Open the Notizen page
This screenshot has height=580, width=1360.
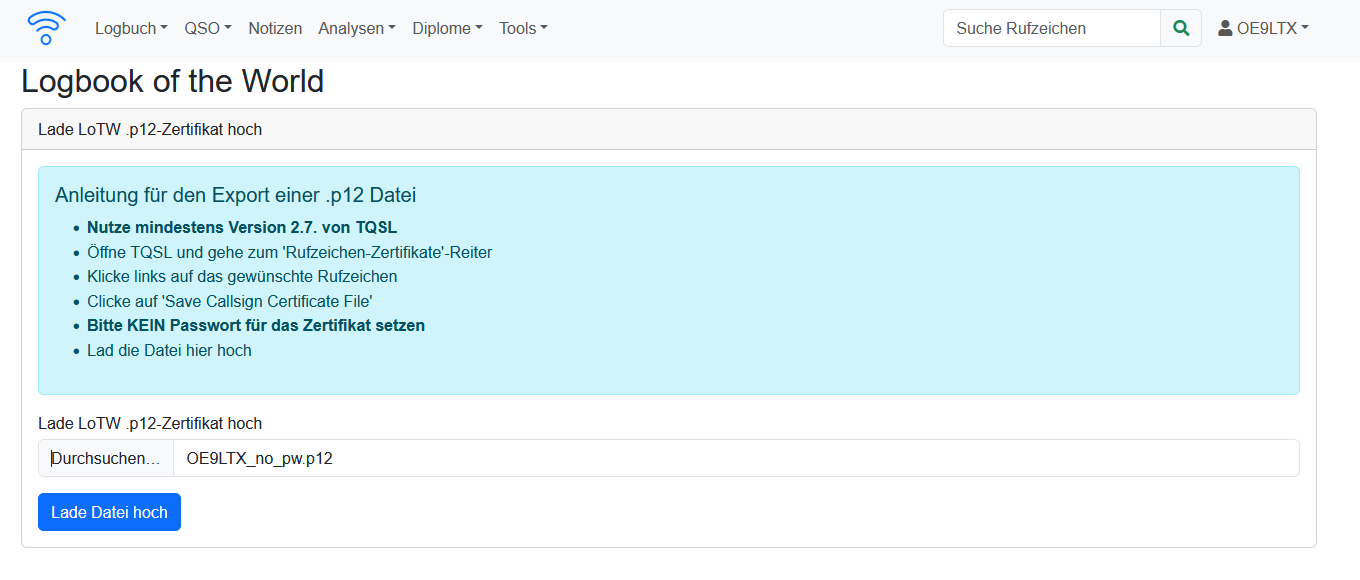coord(275,28)
